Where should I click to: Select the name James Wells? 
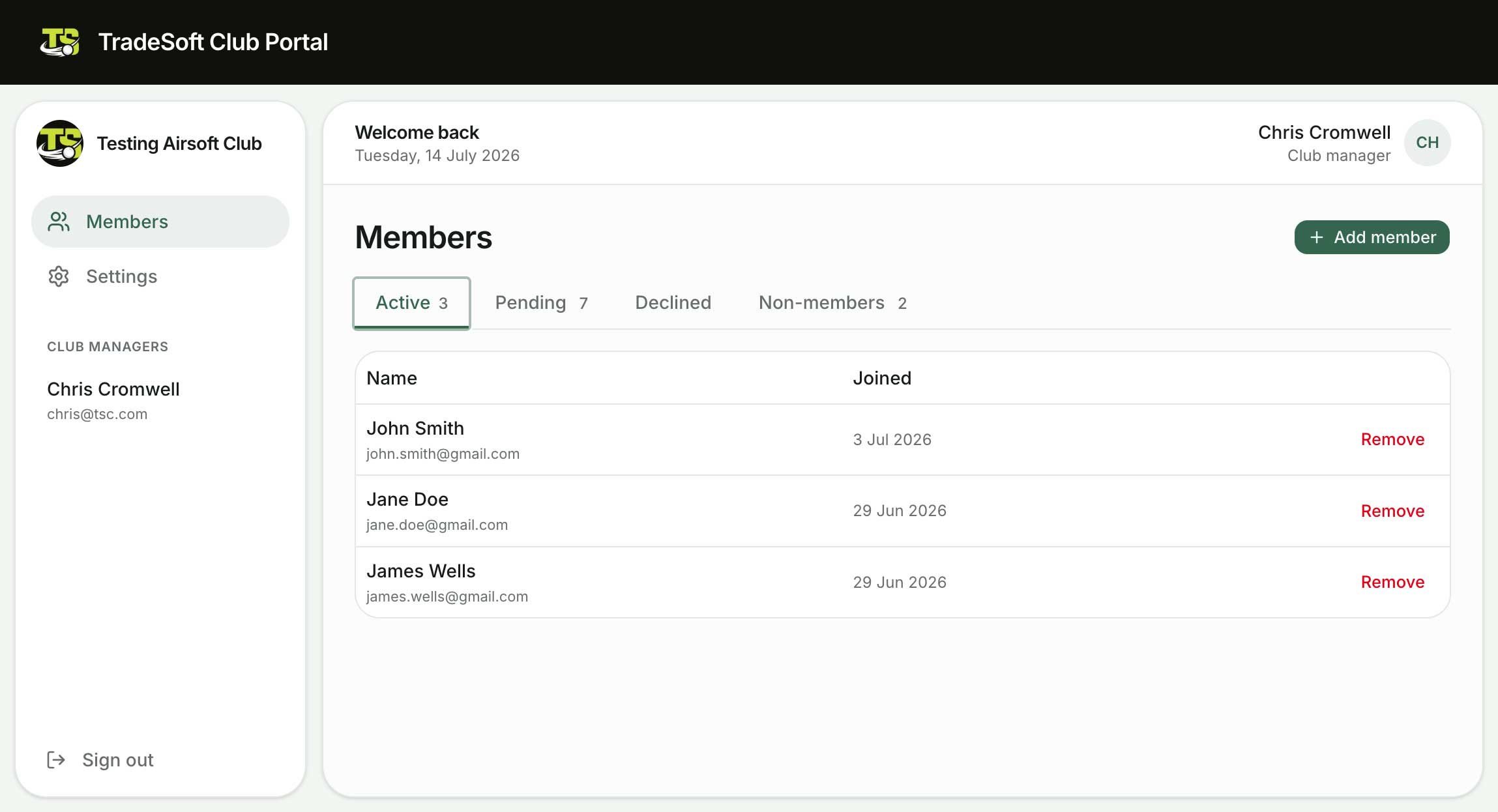(421, 572)
